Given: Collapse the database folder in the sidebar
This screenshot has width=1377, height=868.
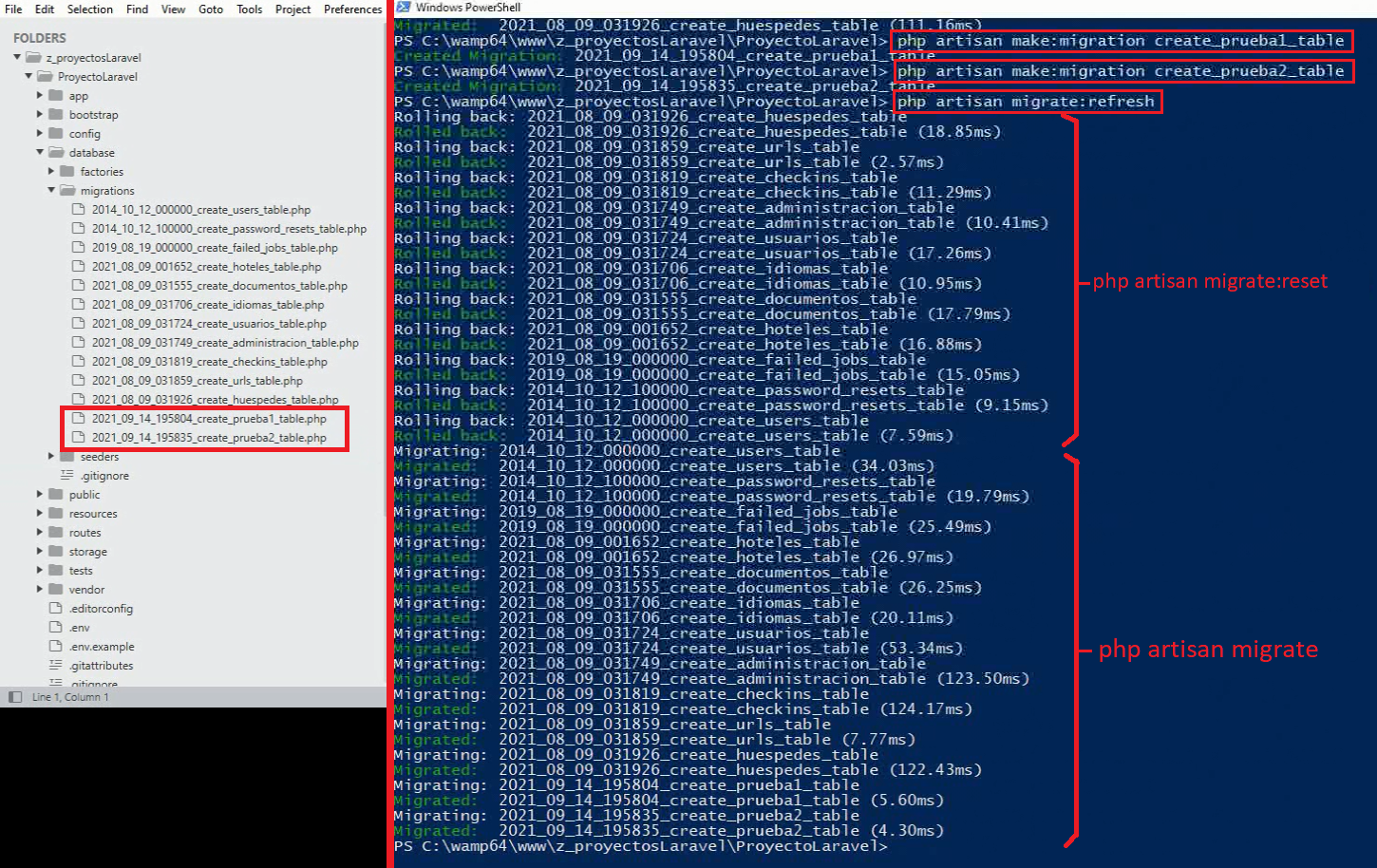Looking at the screenshot, I should click(39, 152).
